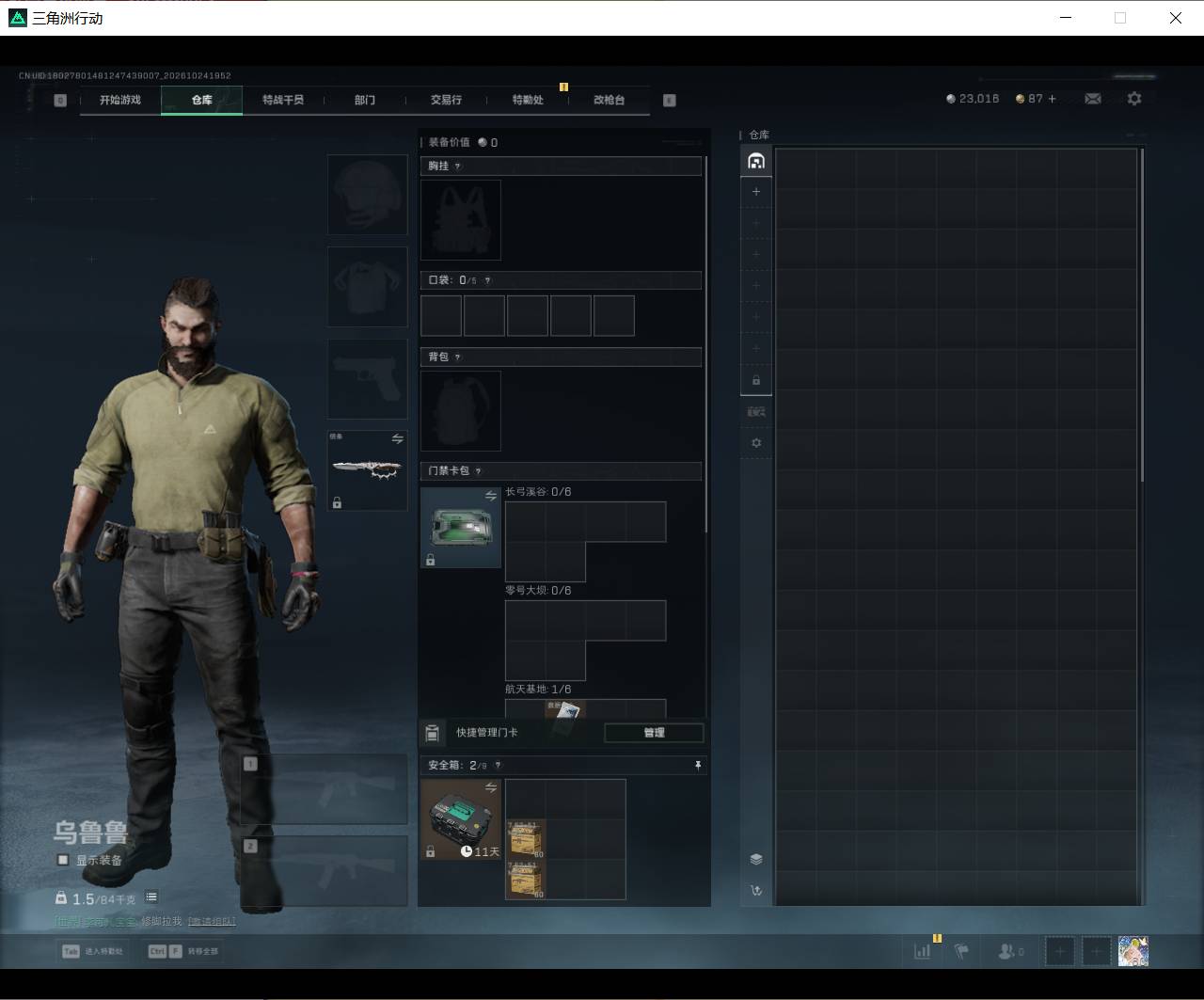Open the game settings gear in top bar
The height and width of the screenshot is (1000, 1204).
coord(1134,99)
